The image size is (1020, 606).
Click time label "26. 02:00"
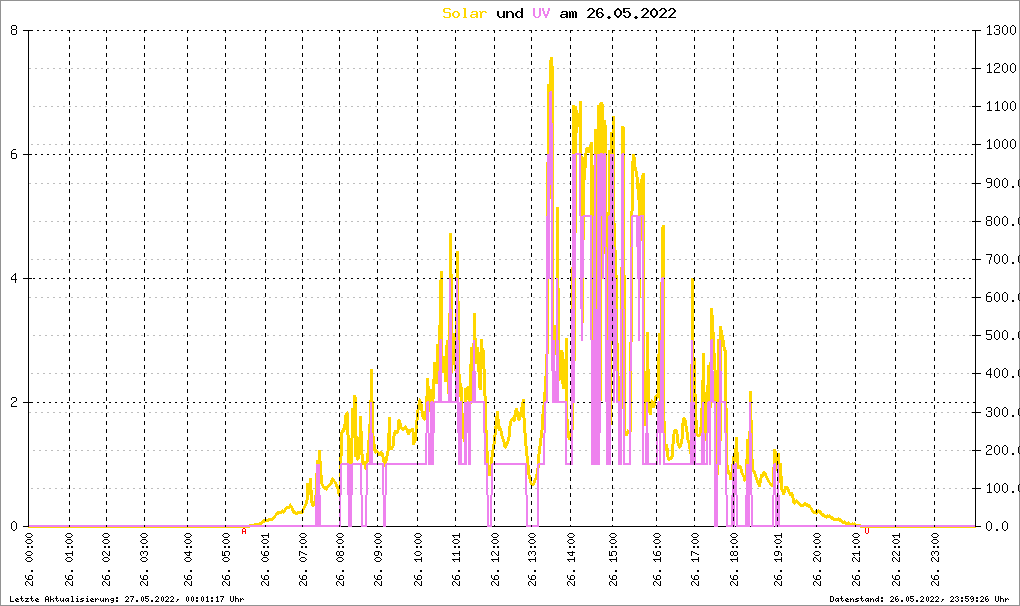(x=107, y=559)
